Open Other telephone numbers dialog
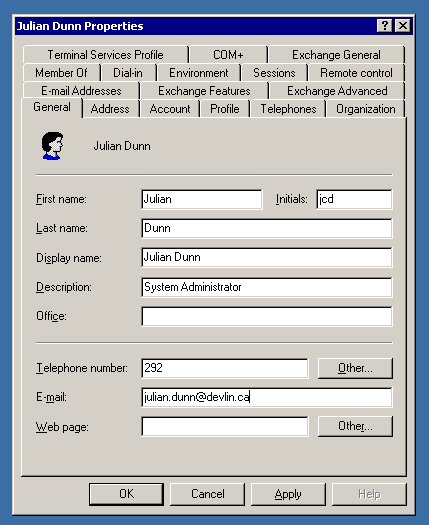Screen dimensions: 429x525 (x=355, y=368)
